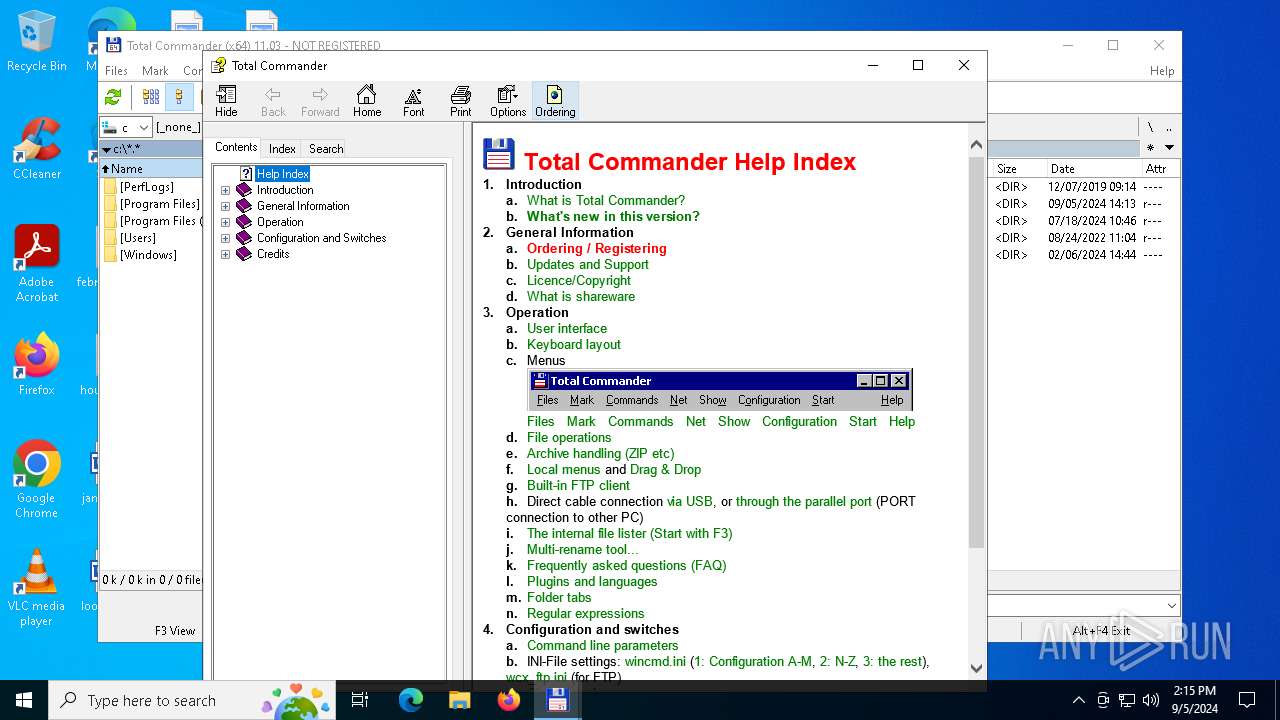This screenshot has width=1280, height=720.
Task: Open the Folder tabs link
Action: click(x=559, y=597)
